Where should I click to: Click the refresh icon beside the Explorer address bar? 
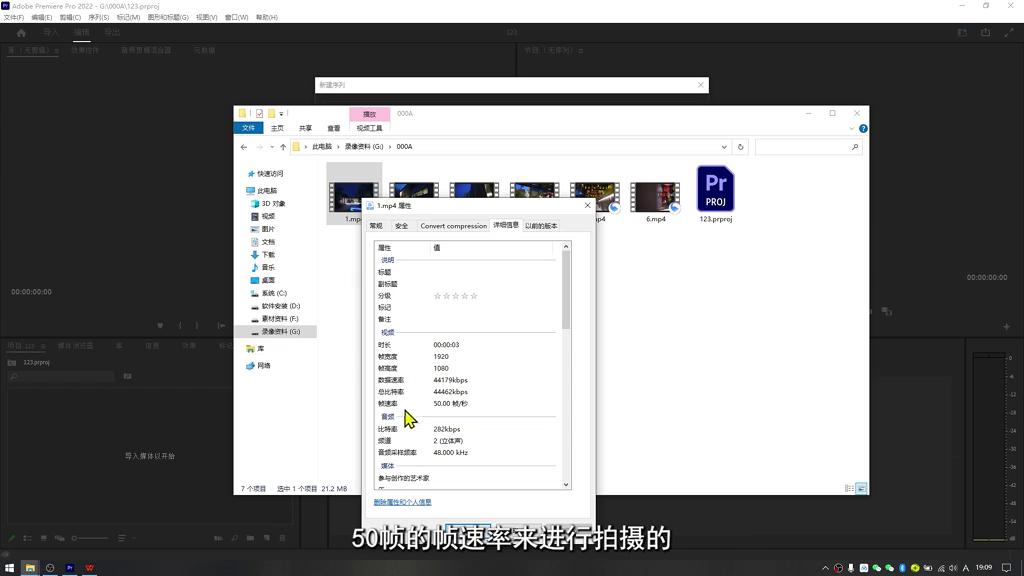(x=740, y=146)
